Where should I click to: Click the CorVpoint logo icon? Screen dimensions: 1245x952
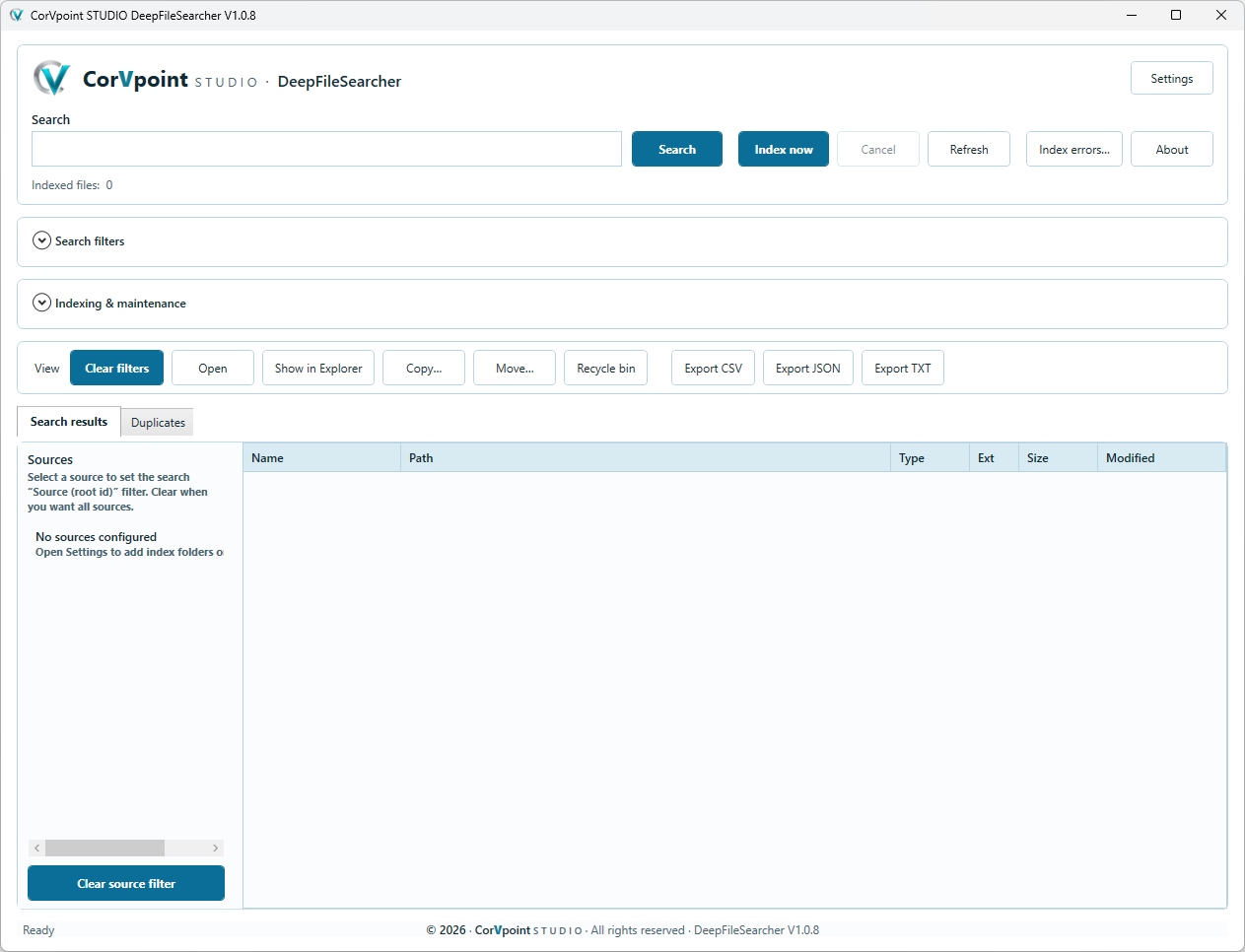[x=51, y=78]
